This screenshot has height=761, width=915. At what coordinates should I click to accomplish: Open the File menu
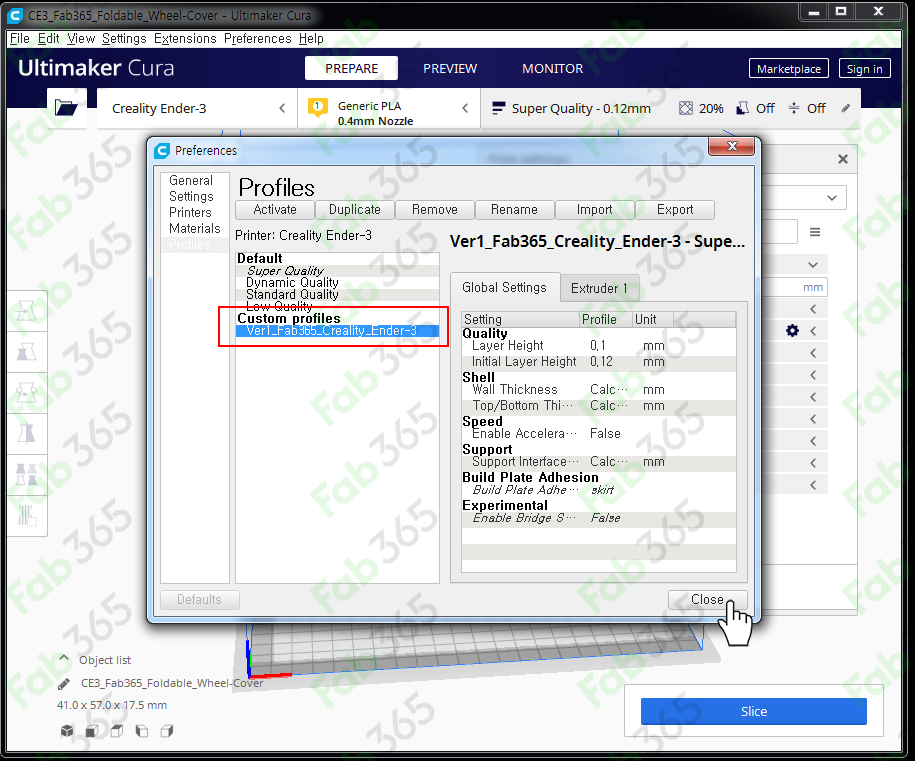(20, 39)
